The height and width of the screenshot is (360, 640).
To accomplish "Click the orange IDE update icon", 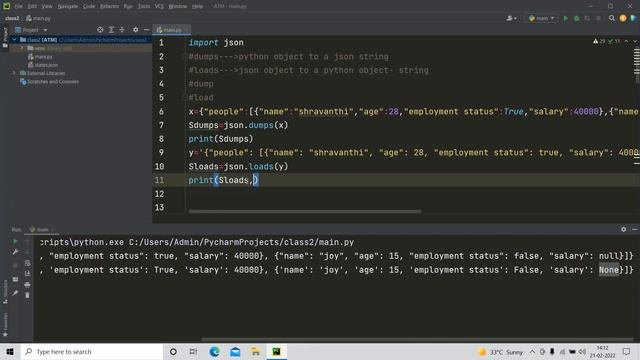I will point(623,18).
